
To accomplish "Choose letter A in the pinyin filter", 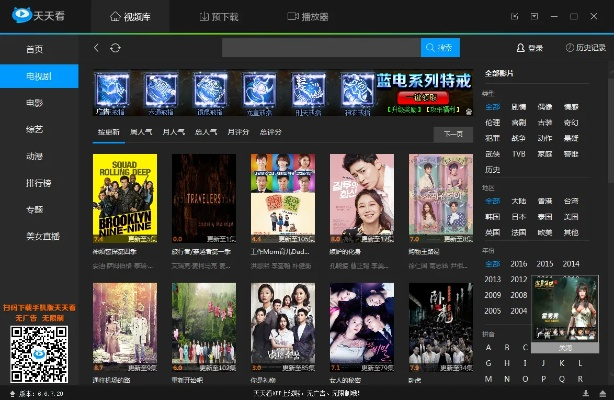I will tap(492, 347).
